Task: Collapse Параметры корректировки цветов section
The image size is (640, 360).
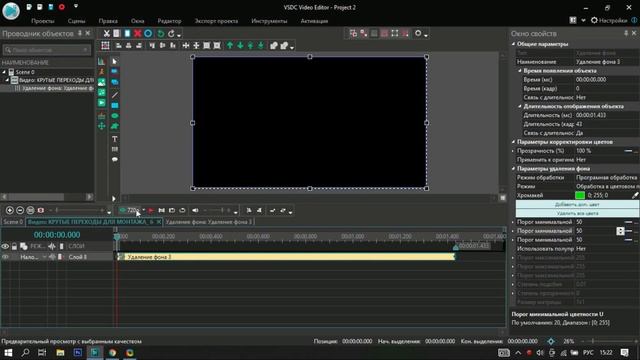Action: pyautogui.click(x=513, y=142)
